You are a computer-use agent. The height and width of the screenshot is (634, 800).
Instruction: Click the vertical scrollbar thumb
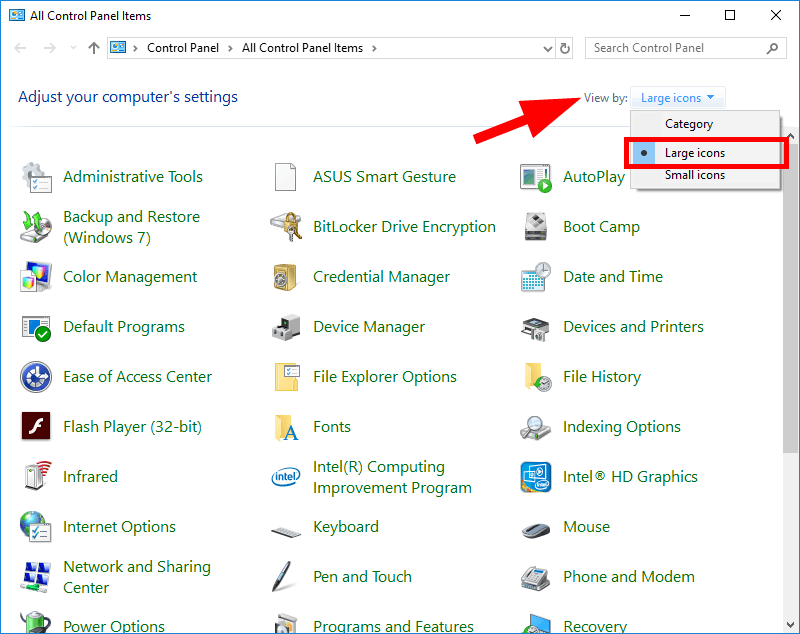pos(790,297)
